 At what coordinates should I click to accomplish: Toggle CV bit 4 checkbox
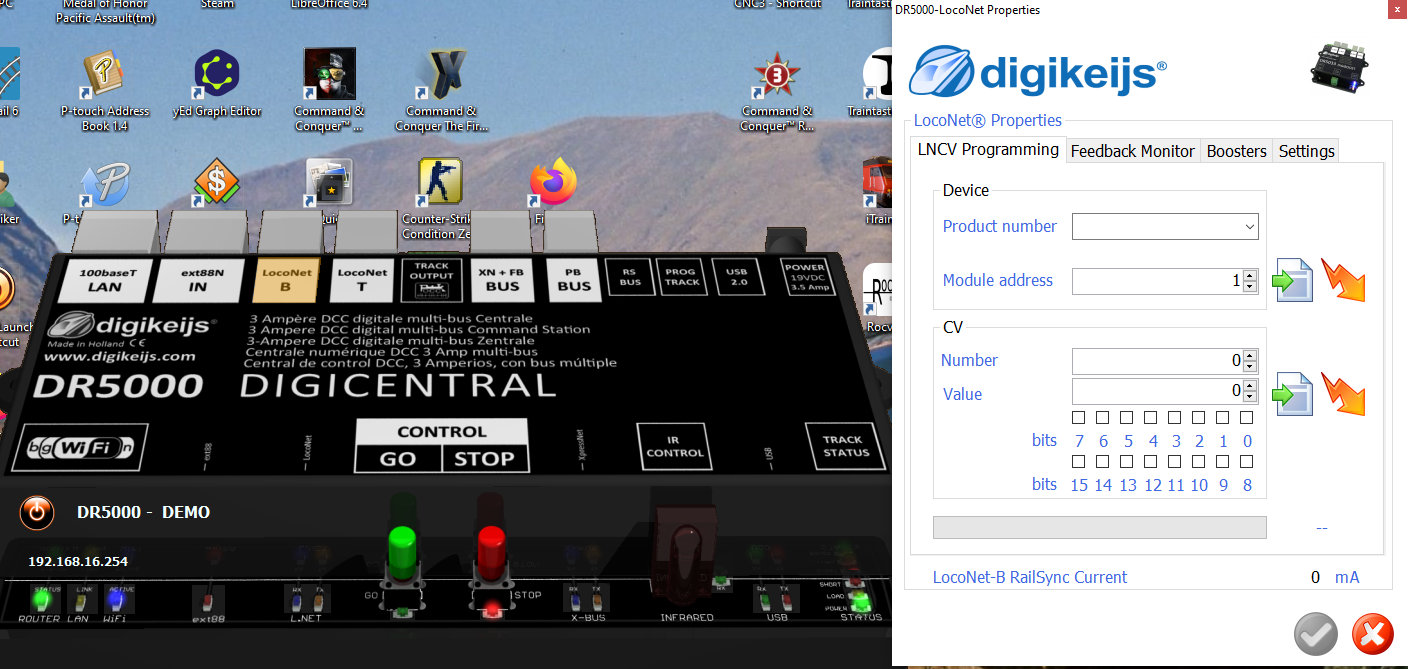1151,417
